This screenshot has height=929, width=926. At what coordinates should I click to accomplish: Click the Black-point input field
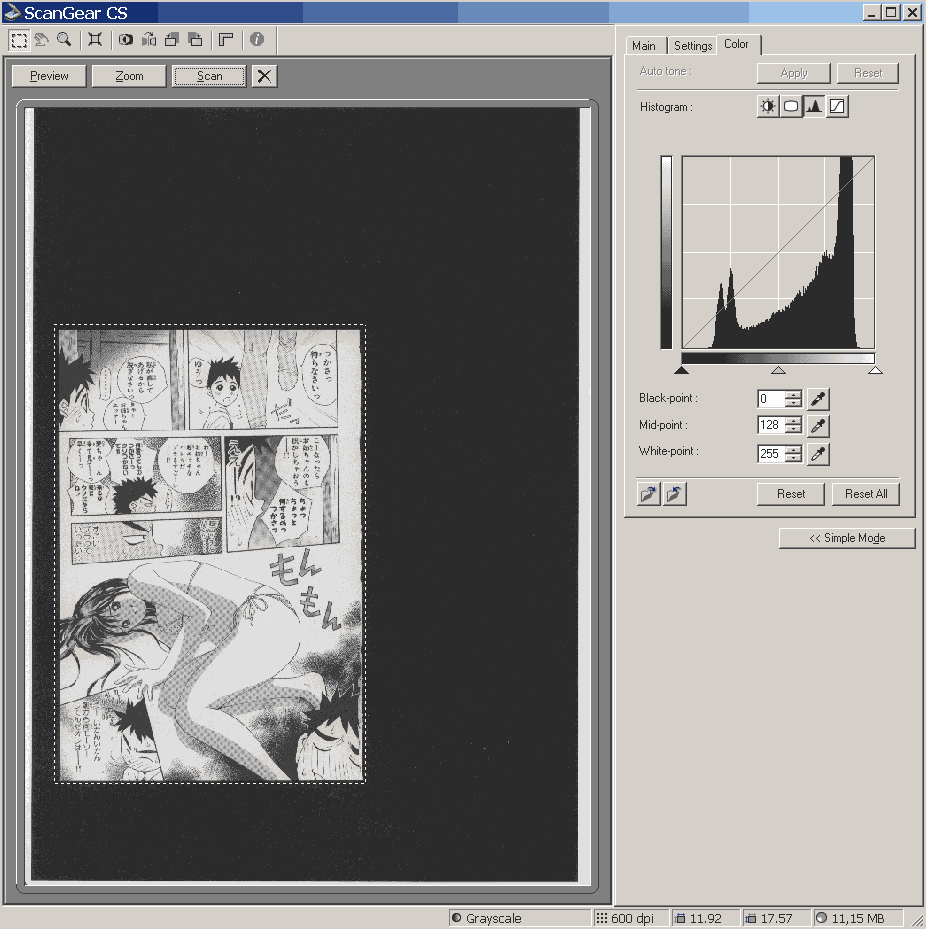click(772, 399)
